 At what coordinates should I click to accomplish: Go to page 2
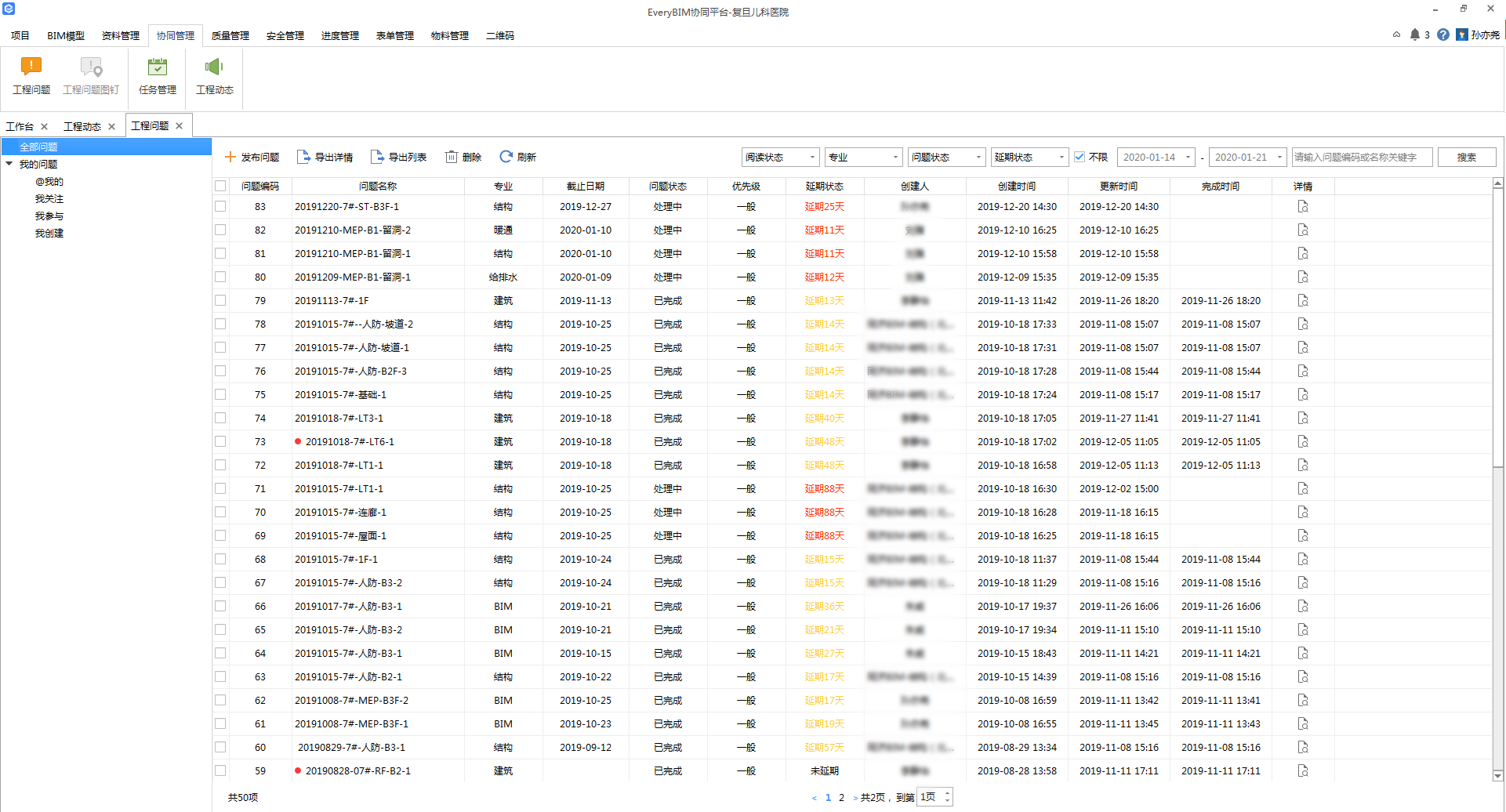(841, 797)
